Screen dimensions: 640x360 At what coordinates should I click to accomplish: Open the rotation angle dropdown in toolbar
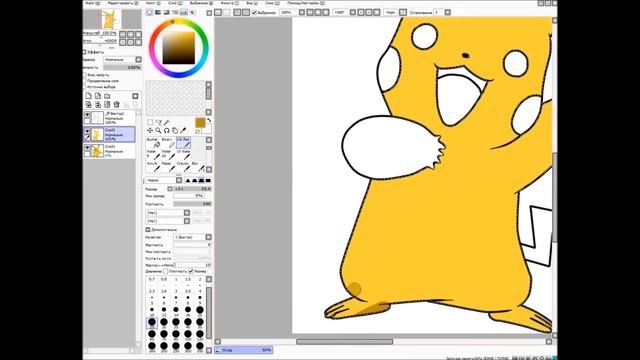[353, 13]
